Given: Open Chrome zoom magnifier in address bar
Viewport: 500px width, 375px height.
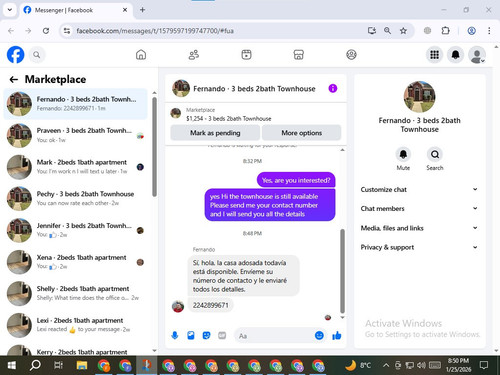Looking at the screenshot, I should (x=387, y=31).
